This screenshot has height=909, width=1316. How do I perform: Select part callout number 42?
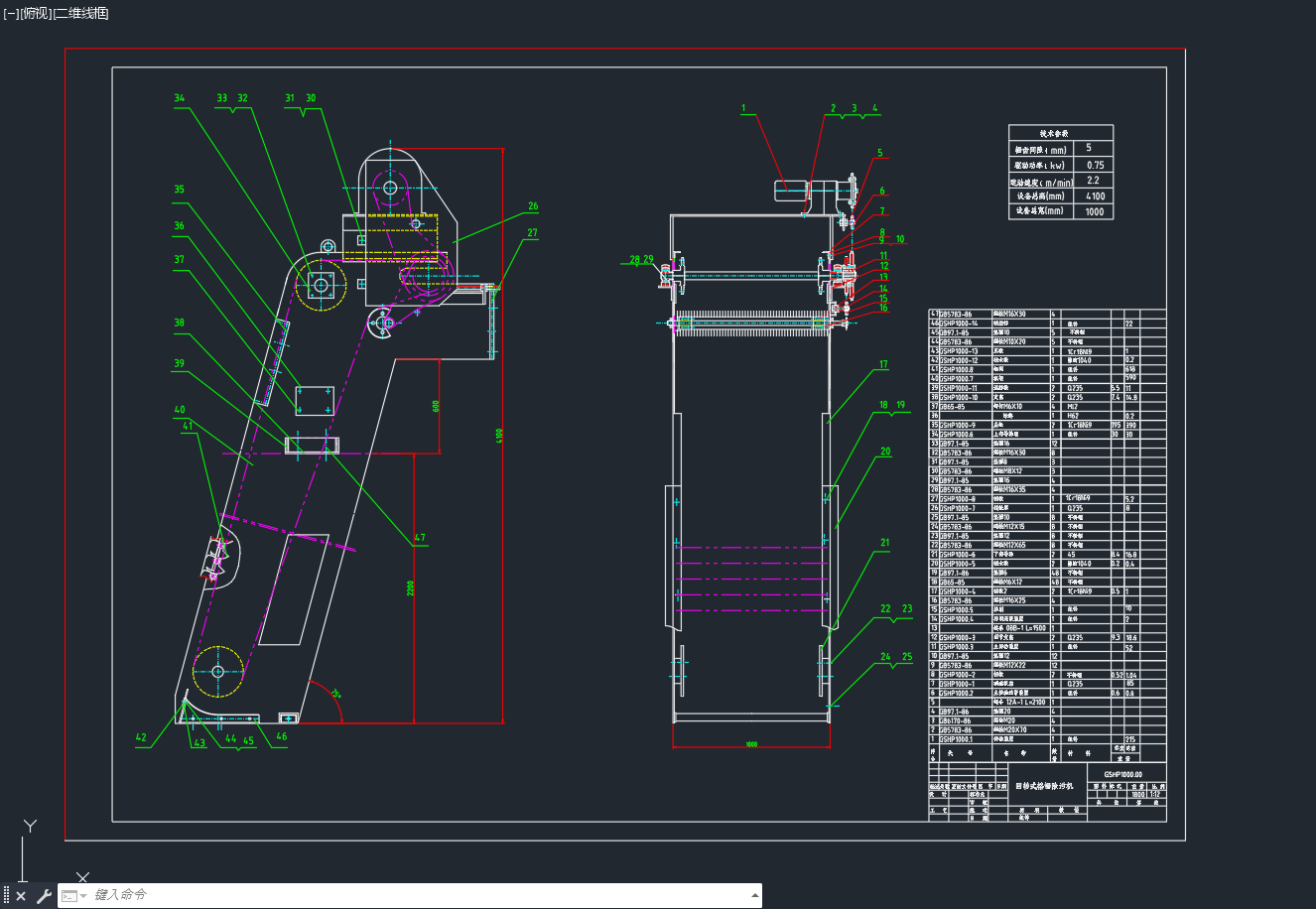(141, 737)
